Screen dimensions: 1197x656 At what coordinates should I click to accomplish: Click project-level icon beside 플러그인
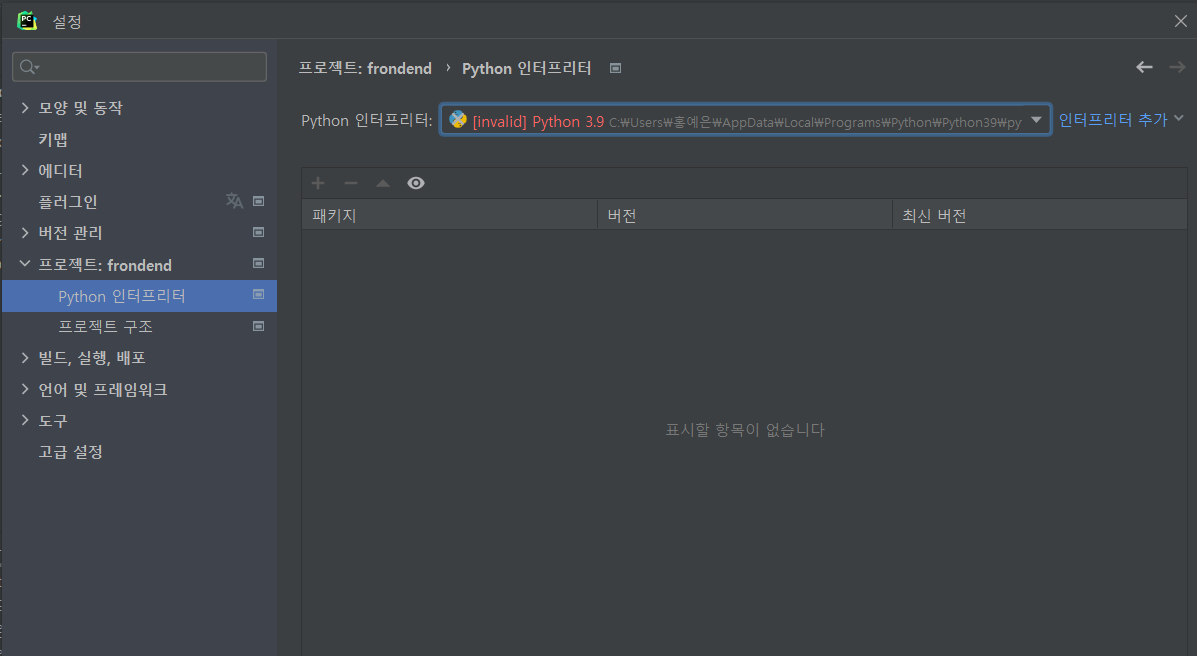pos(259,201)
